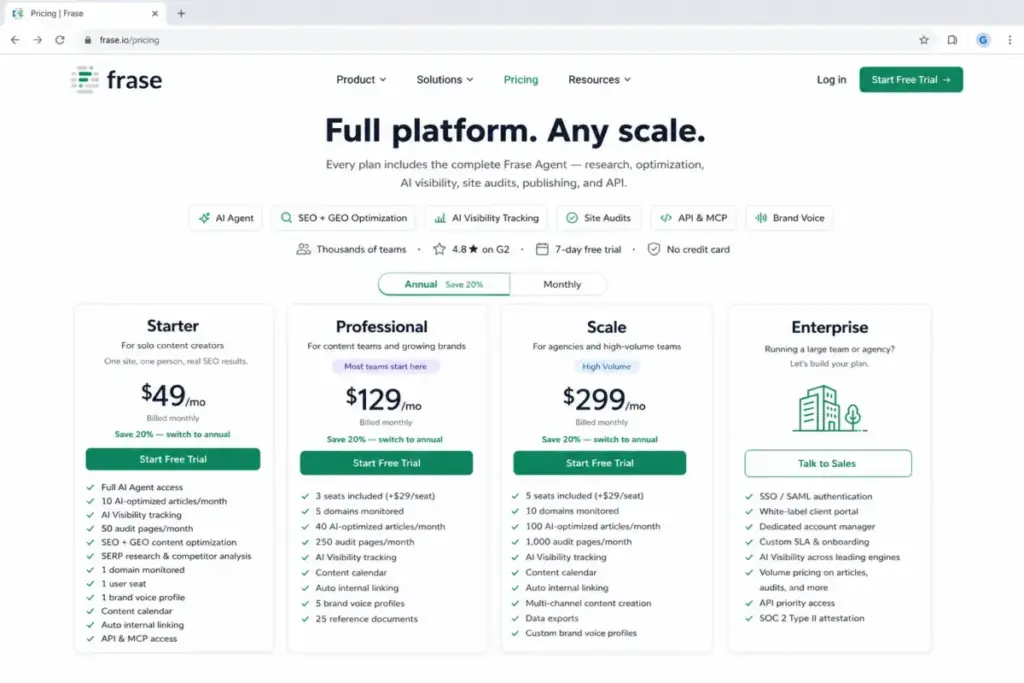
Task: Click the browser forward arrow
Action: point(37,40)
